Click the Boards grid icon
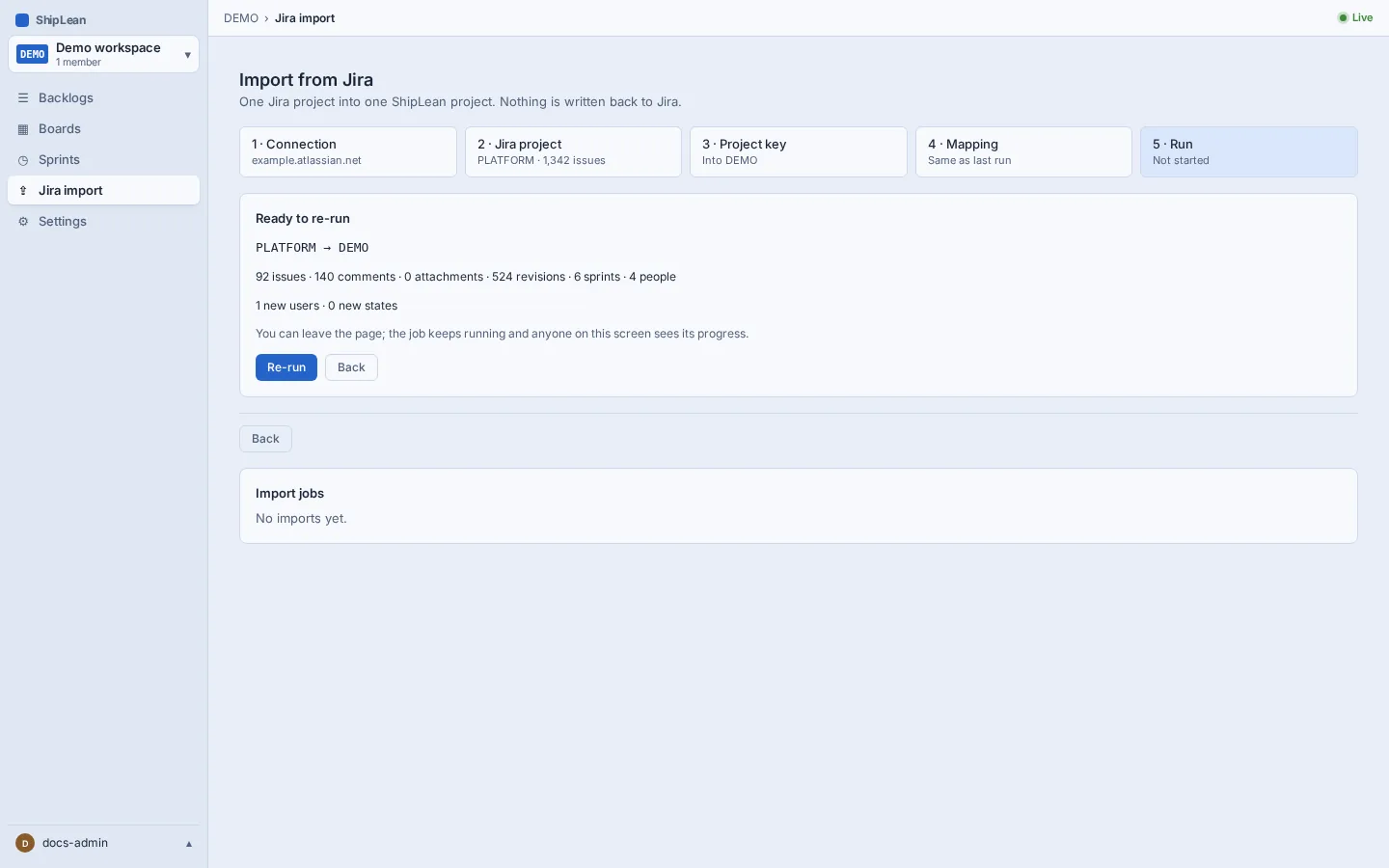Screen dimensions: 1389x868 click(23, 129)
